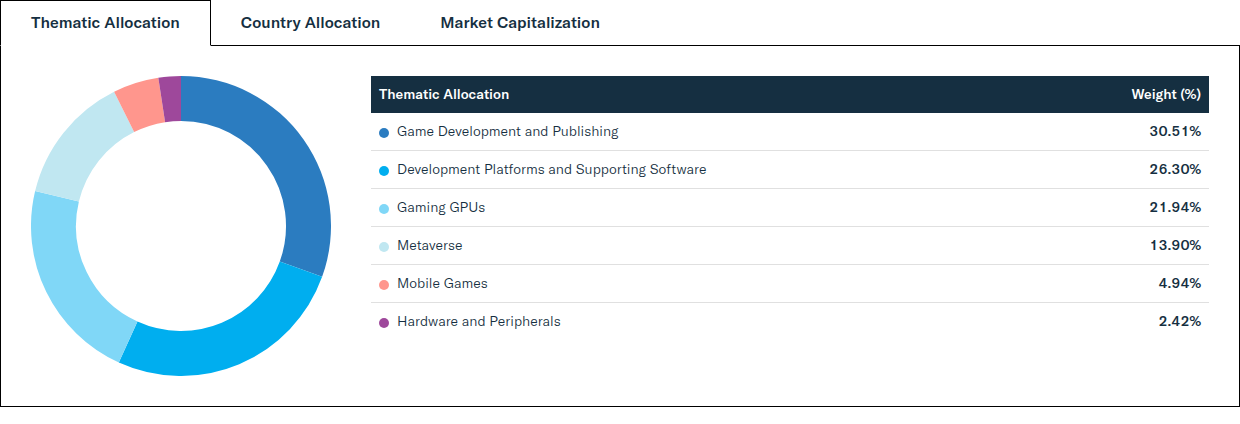Click the 26.30% weight value

[x=1175, y=170]
